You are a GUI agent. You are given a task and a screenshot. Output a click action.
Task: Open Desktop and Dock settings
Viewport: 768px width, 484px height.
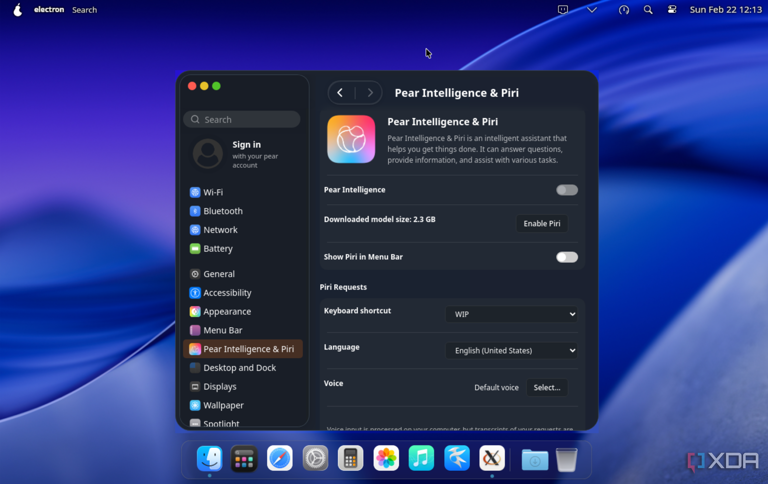click(243, 368)
